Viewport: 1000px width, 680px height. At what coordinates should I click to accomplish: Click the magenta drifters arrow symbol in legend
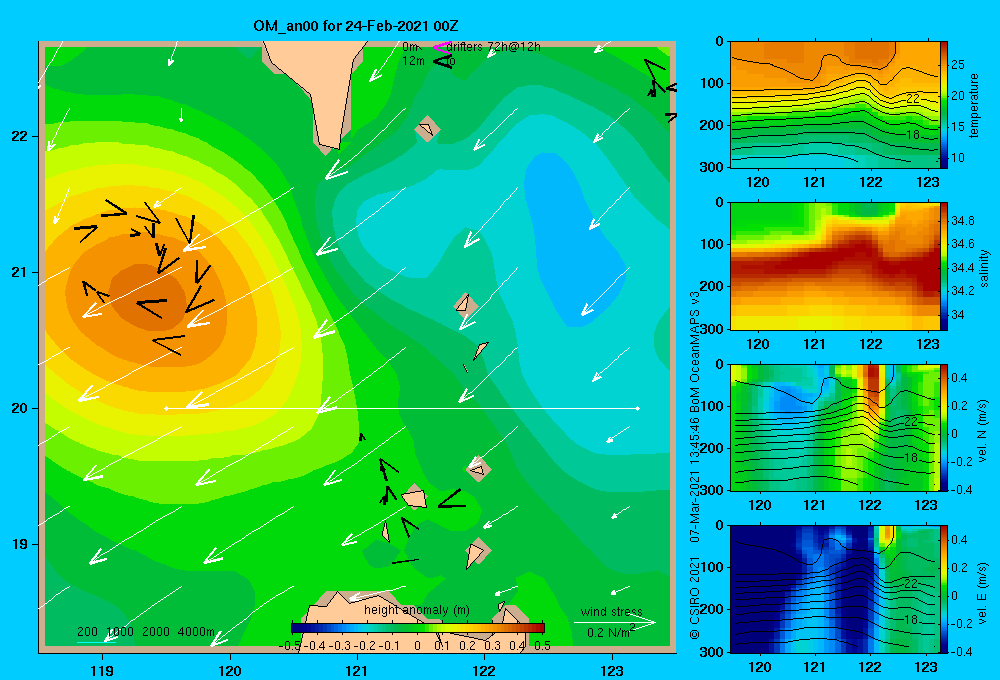point(441,47)
